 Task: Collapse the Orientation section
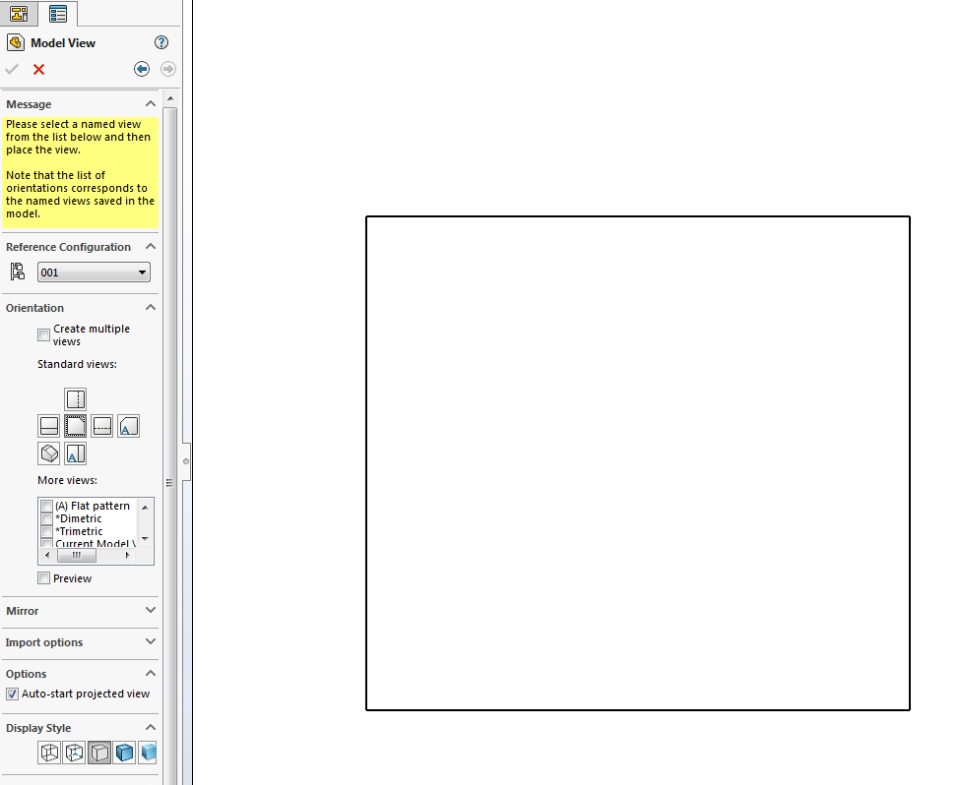[x=151, y=307]
